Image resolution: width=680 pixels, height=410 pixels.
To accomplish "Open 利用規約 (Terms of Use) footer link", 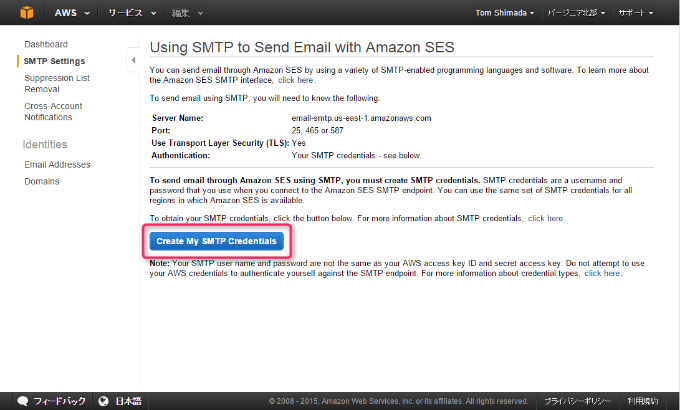I will coord(643,401).
